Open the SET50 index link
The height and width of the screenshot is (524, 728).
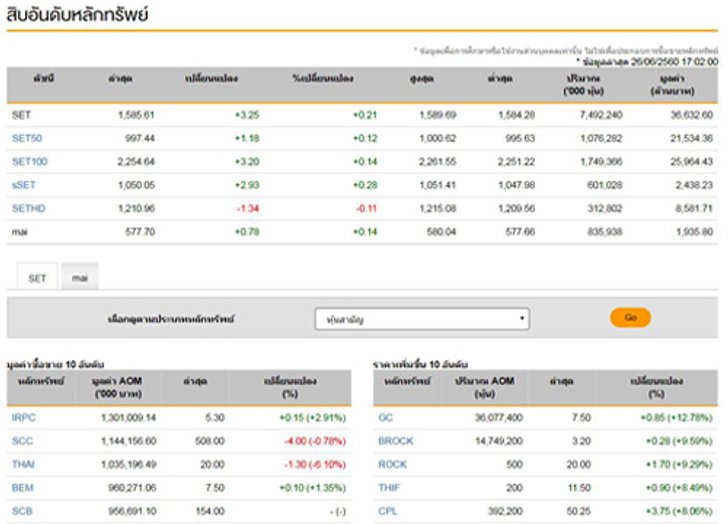point(27,138)
